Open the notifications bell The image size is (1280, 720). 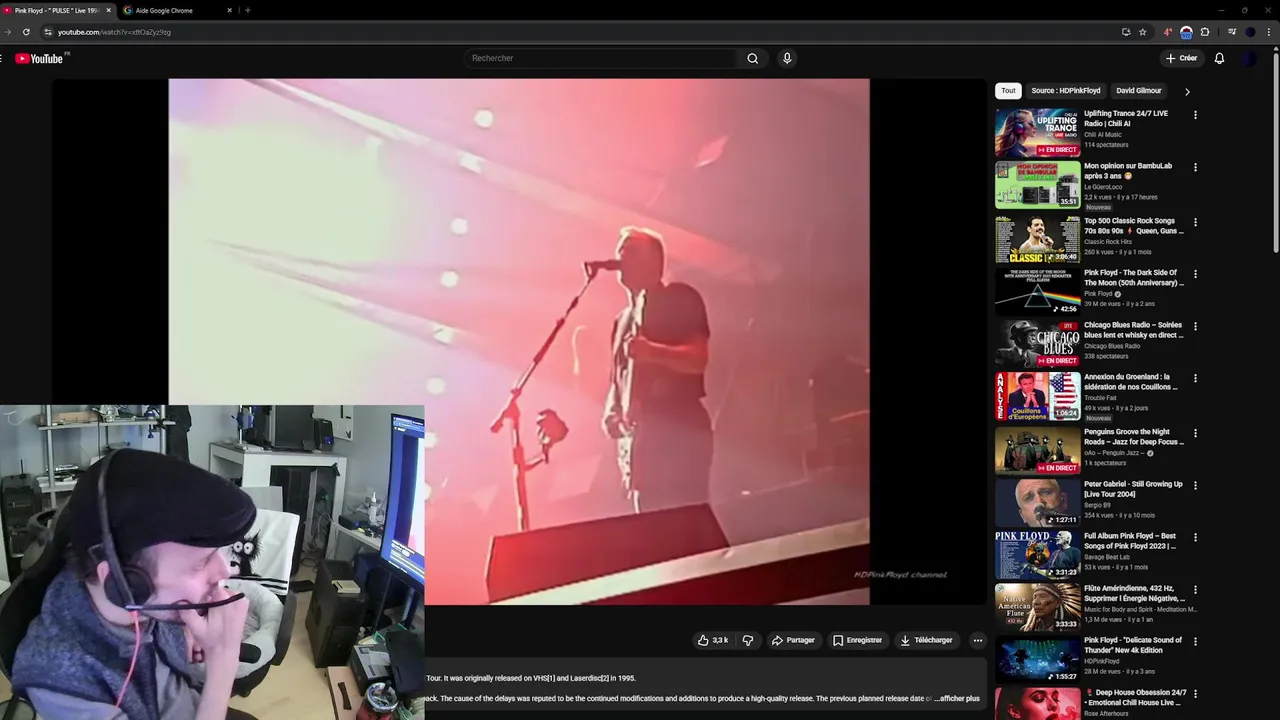(1219, 58)
